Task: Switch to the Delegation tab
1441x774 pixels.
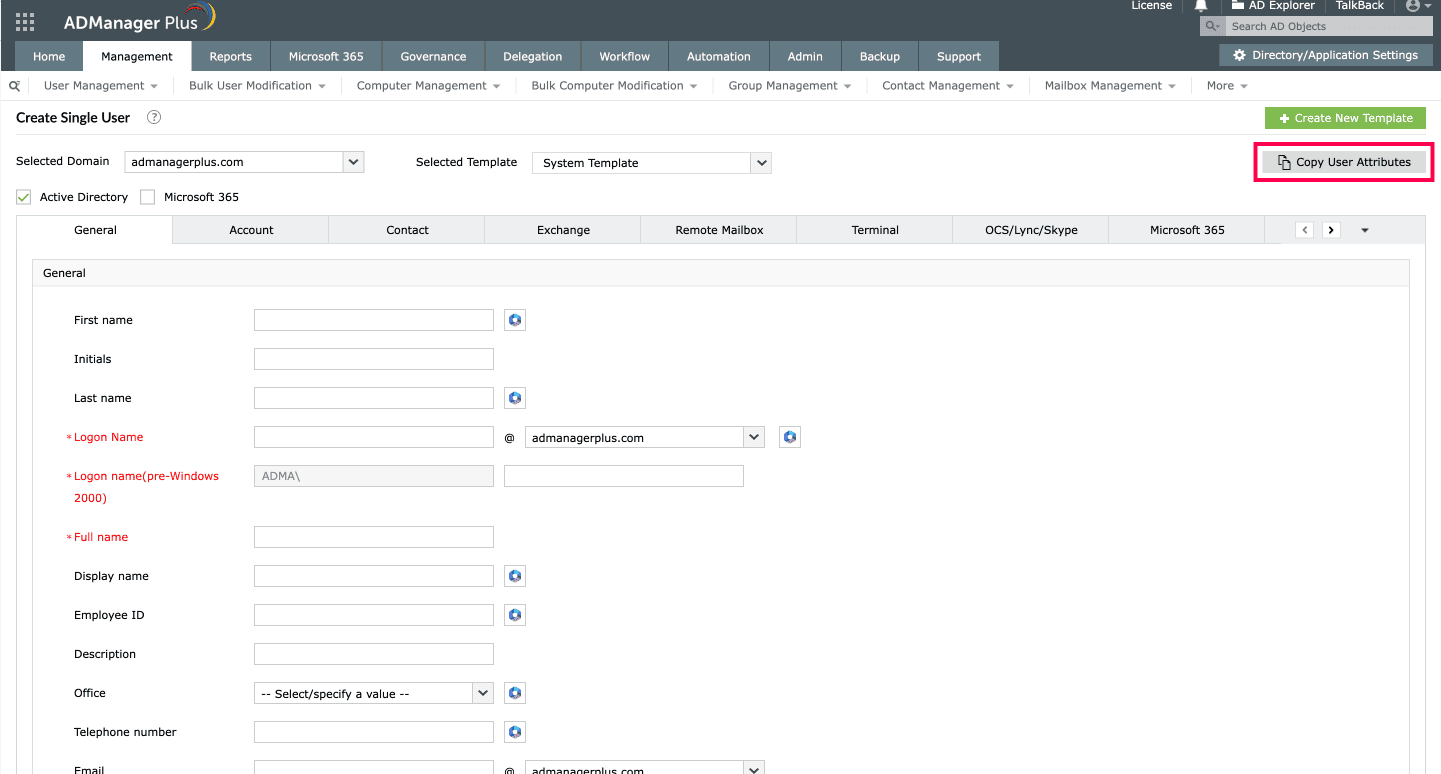Action: point(533,56)
